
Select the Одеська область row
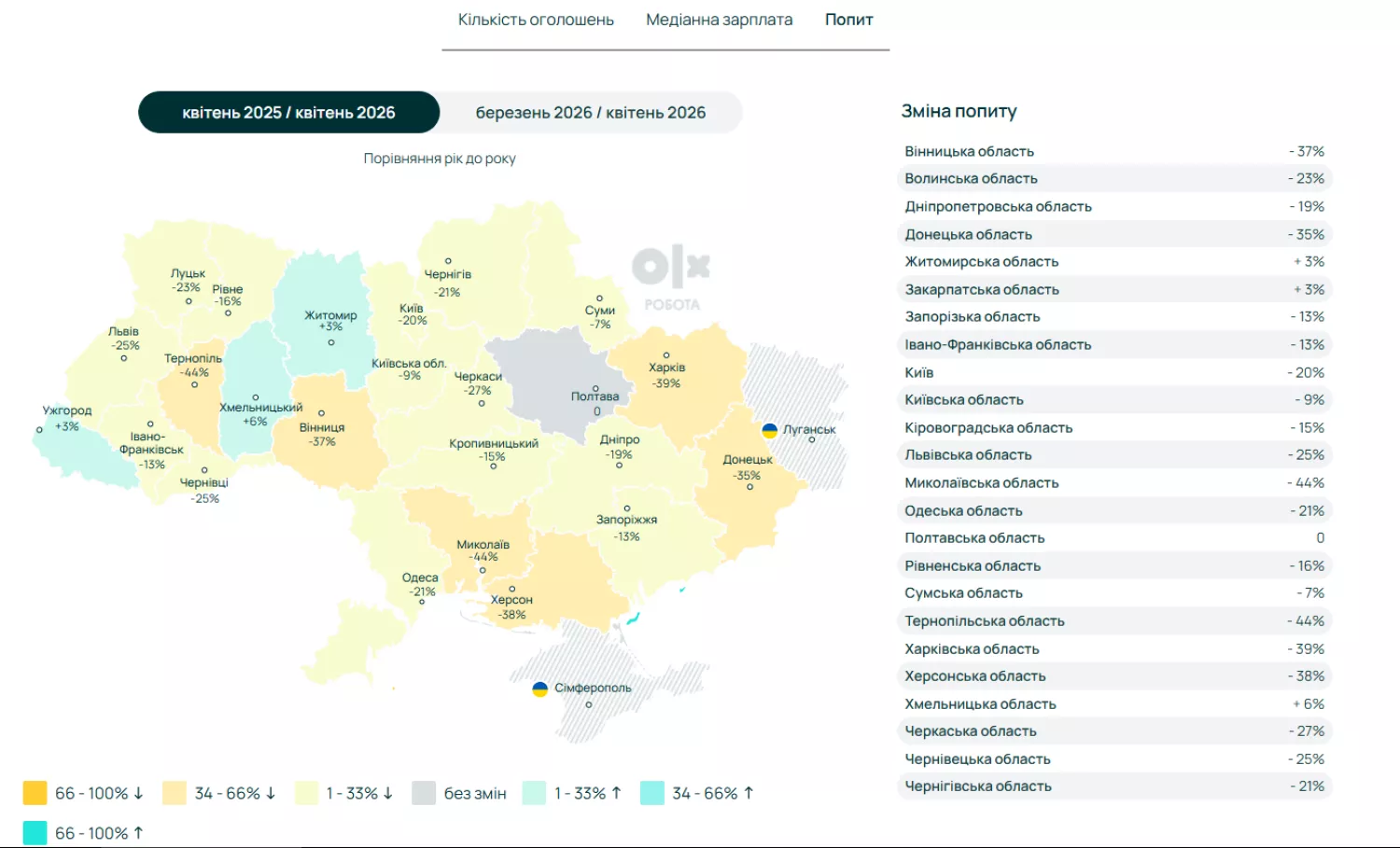(x=1114, y=510)
